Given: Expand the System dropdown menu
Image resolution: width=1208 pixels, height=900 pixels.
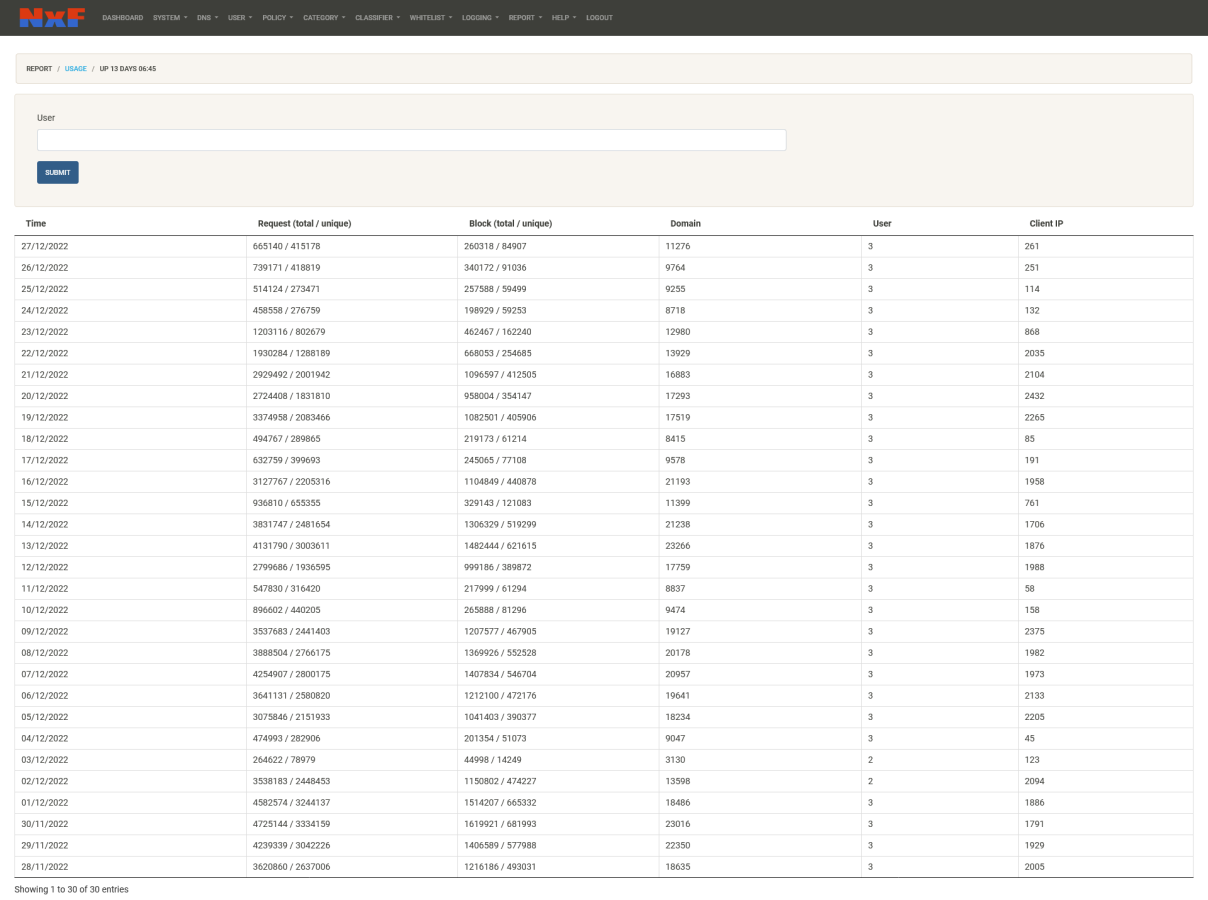Looking at the screenshot, I should [170, 18].
